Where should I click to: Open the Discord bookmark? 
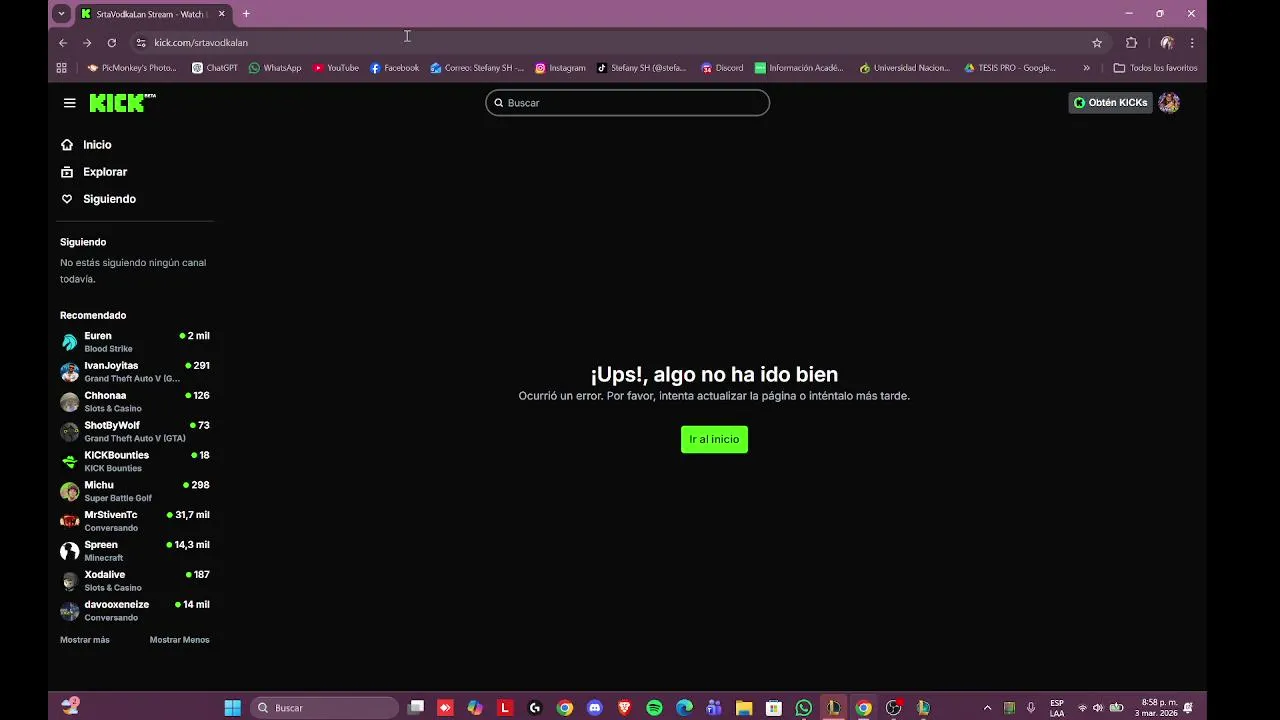[722, 68]
